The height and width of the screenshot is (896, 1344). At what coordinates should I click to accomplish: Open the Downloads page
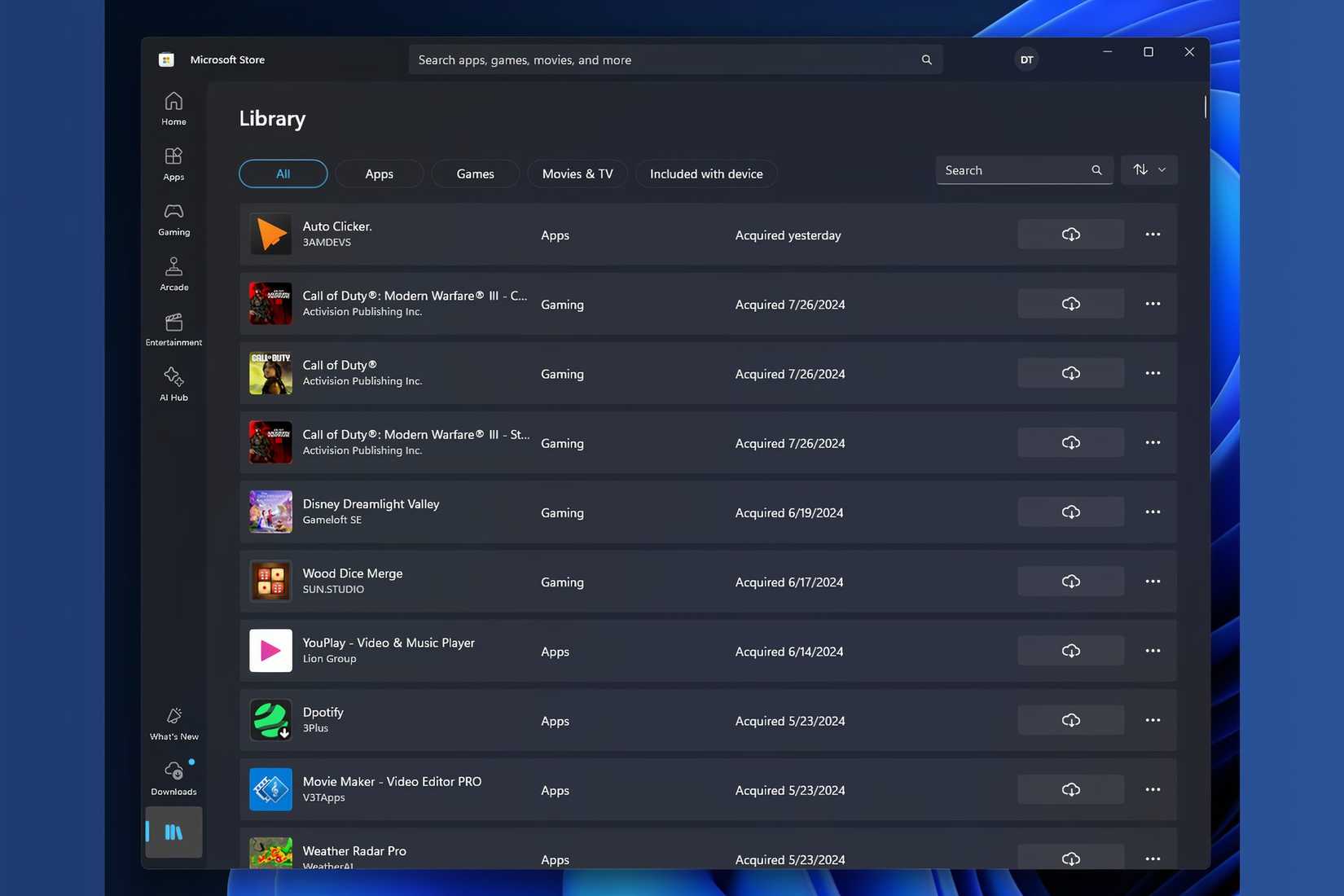point(173,778)
